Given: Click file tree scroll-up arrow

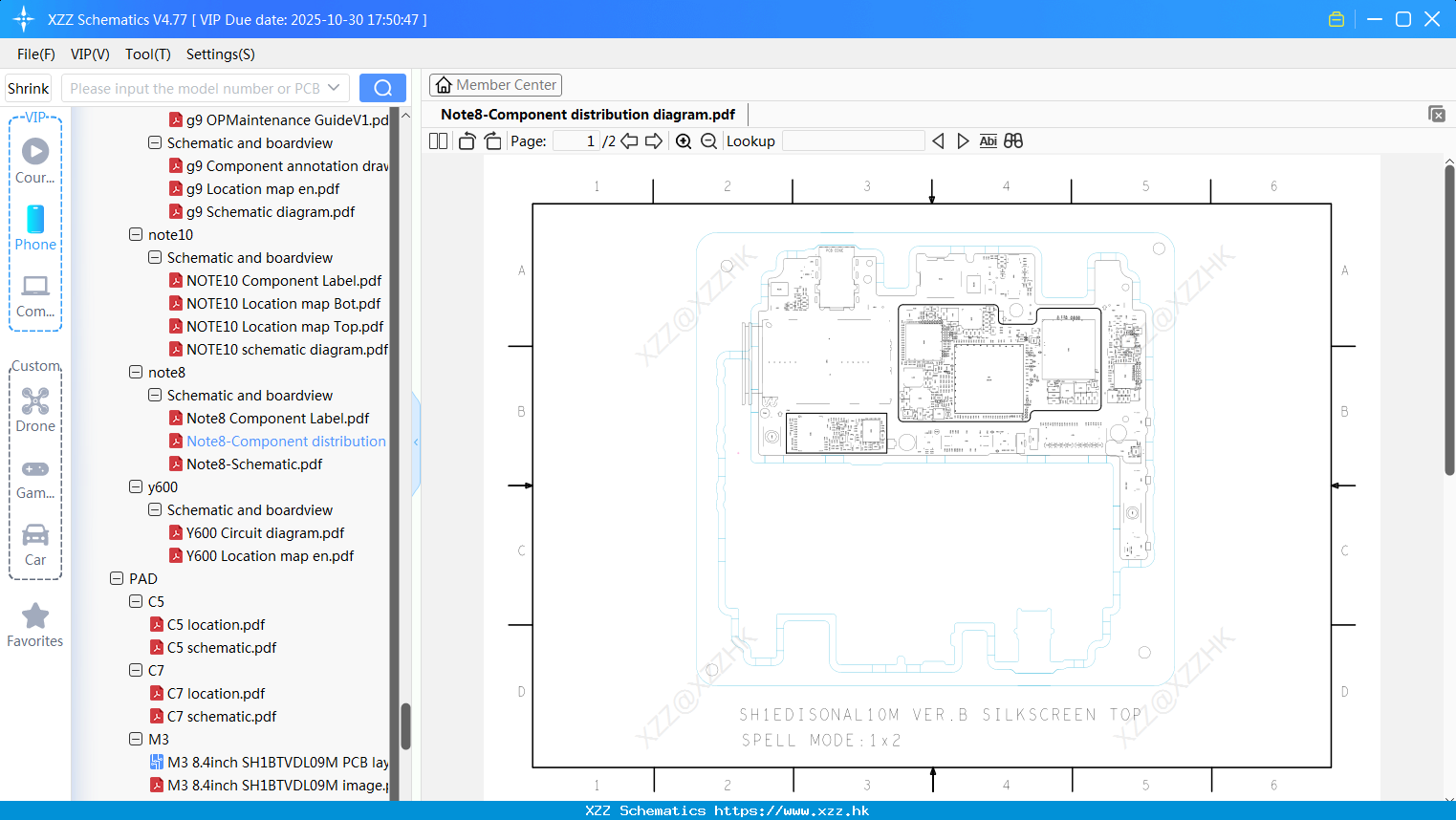Looking at the screenshot, I should (405, 116).
